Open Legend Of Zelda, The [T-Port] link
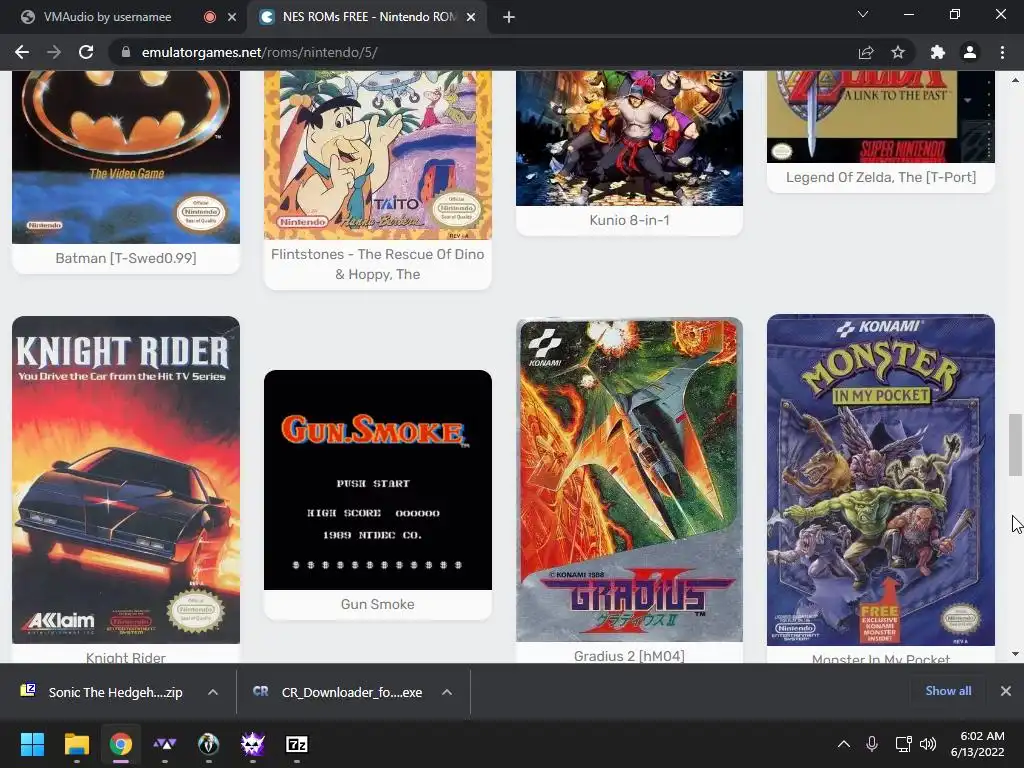The image size is (1024, 768). 881,177
